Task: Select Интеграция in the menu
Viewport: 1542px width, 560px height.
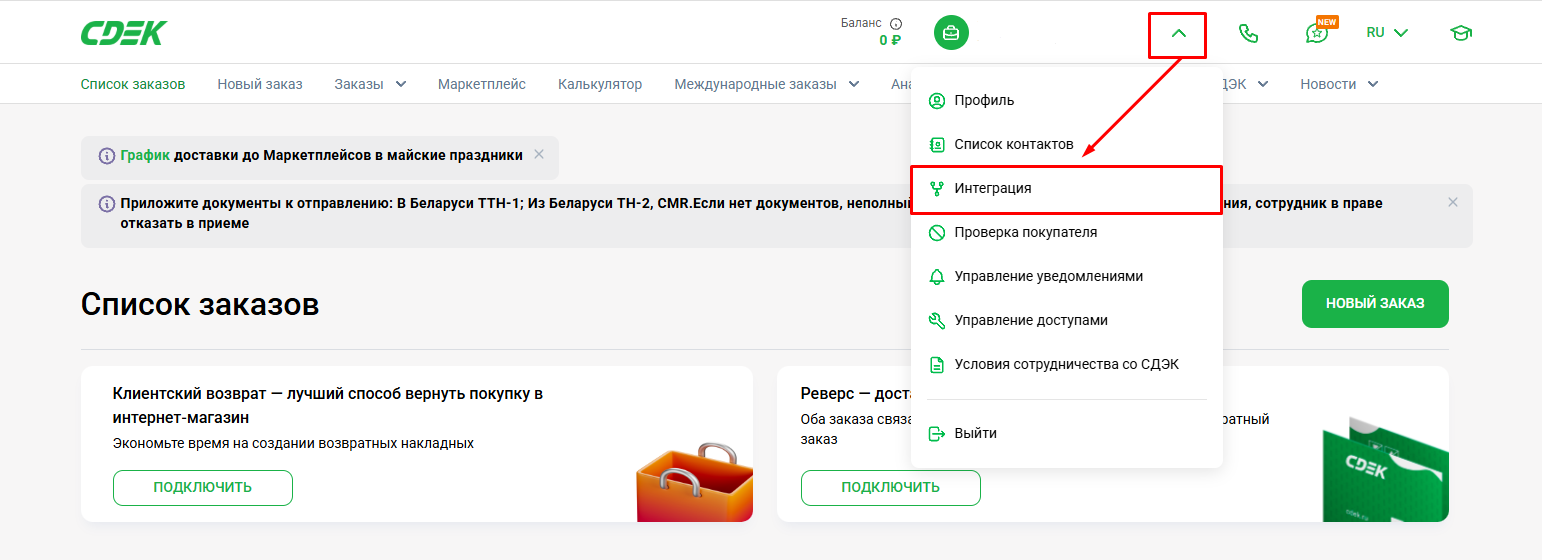Action: (x=1067, y=188)
